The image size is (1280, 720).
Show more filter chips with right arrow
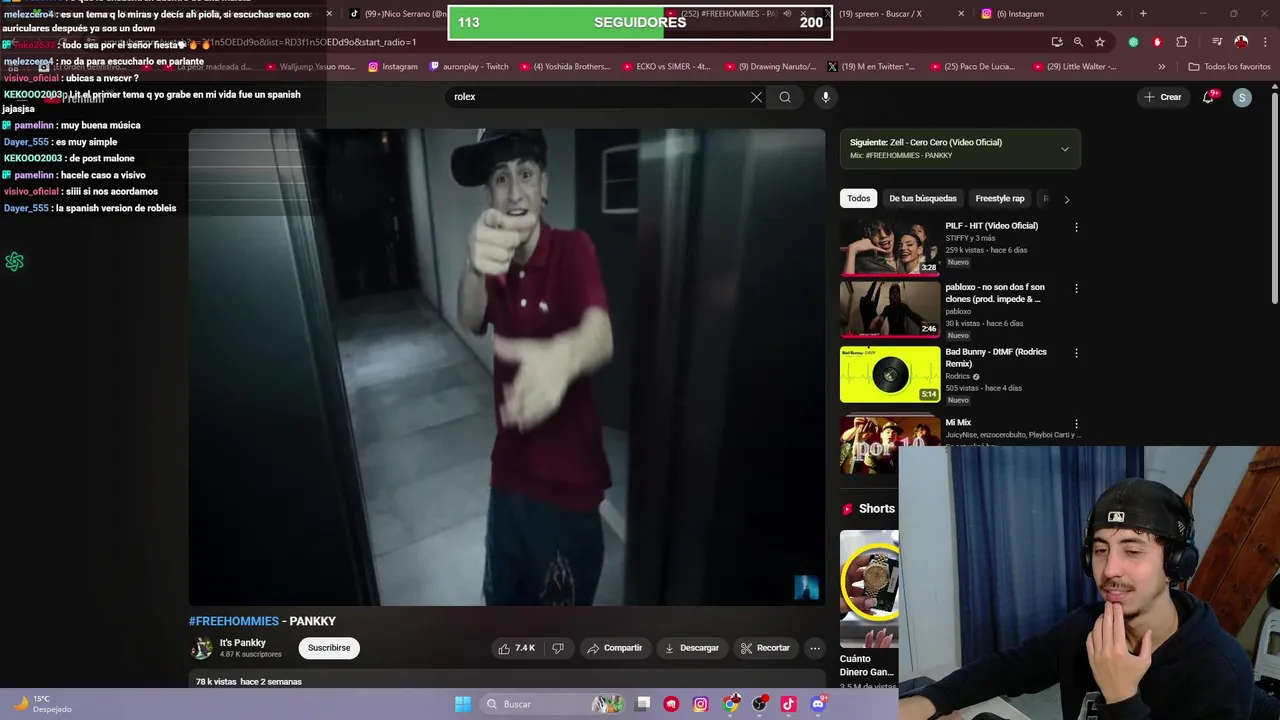pos(1066,199)
